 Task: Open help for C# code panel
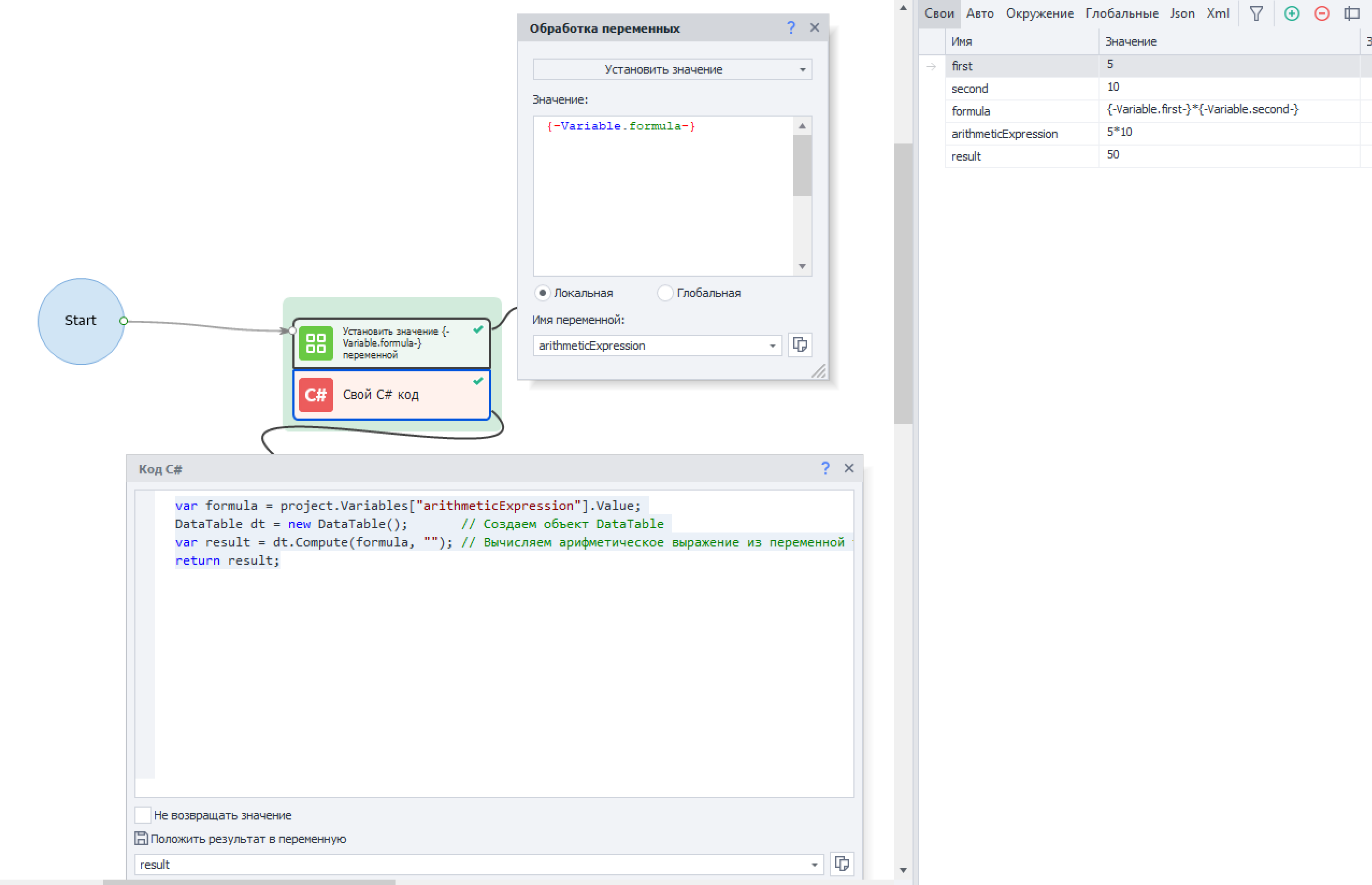825,469
